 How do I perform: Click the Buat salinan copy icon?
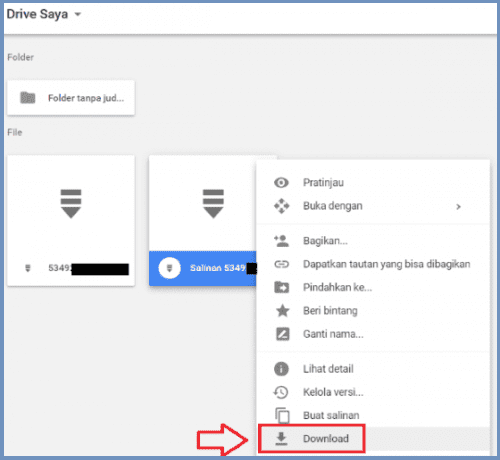[x=282, y=415]
